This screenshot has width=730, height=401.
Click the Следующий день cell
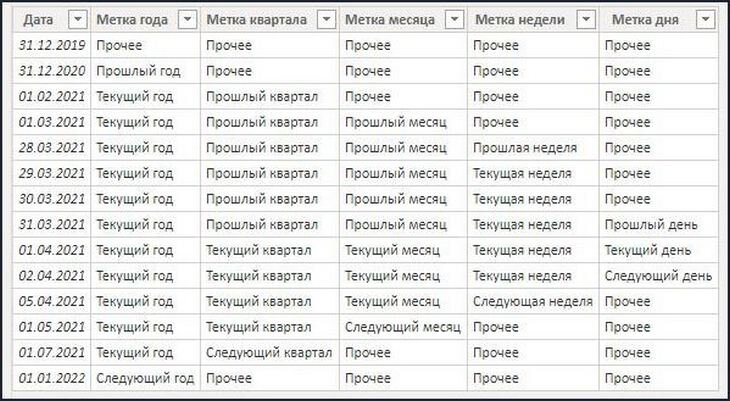tap(659, 276)
